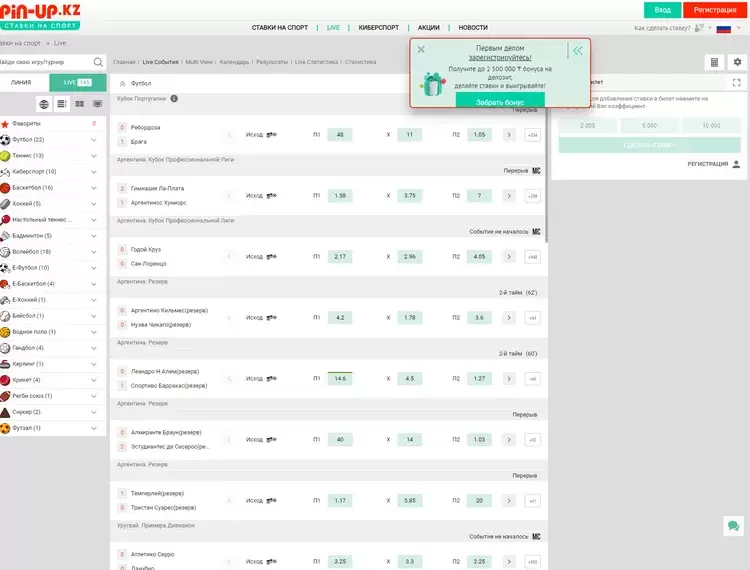Image resolution: width=750 pixels, height=570 pixels.
Task: Click the Крикет ball icon
Action: click(x=5, y=380)
